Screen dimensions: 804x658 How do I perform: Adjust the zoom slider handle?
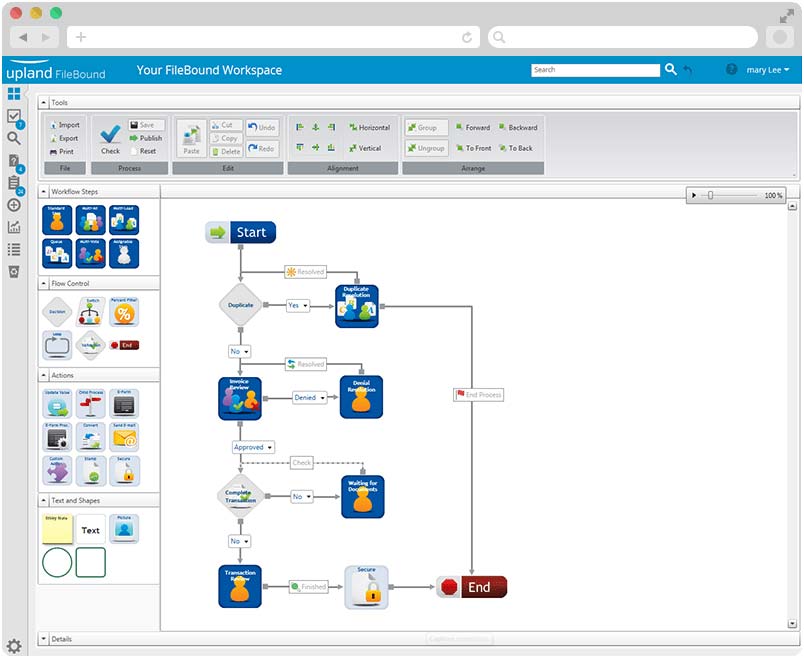point(710,195)
